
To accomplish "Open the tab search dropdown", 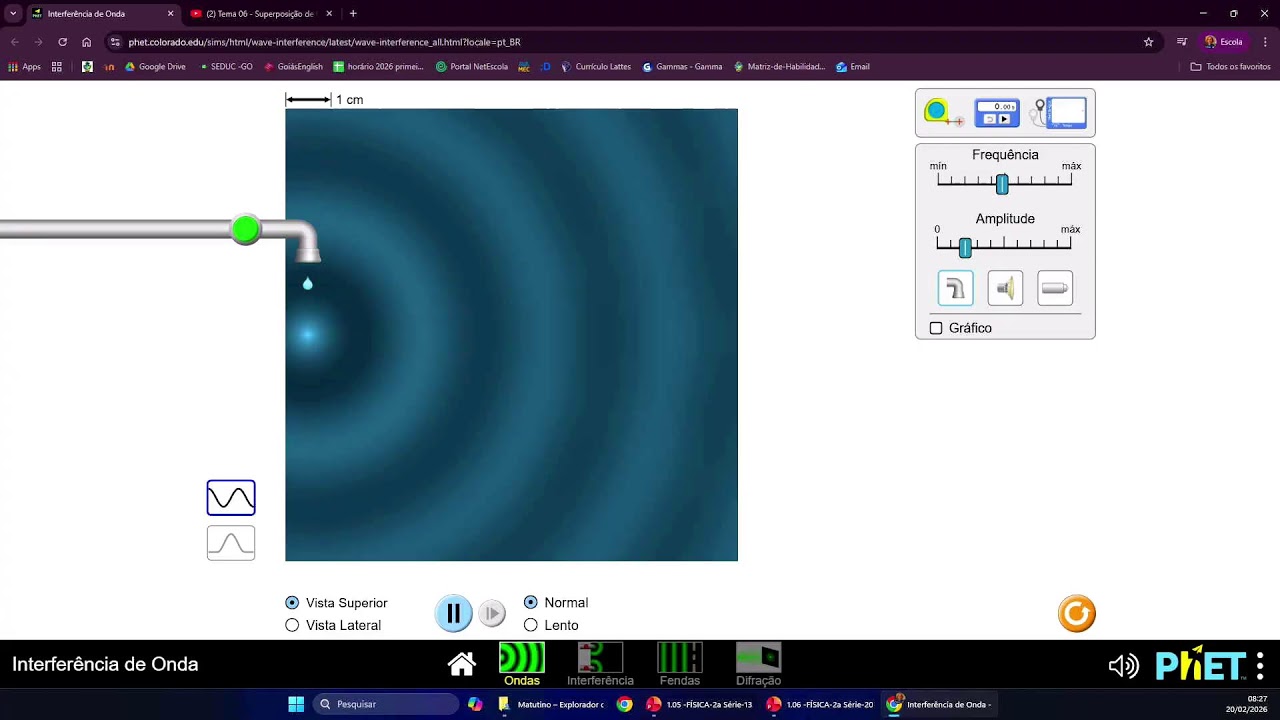I will pos(13,14).
